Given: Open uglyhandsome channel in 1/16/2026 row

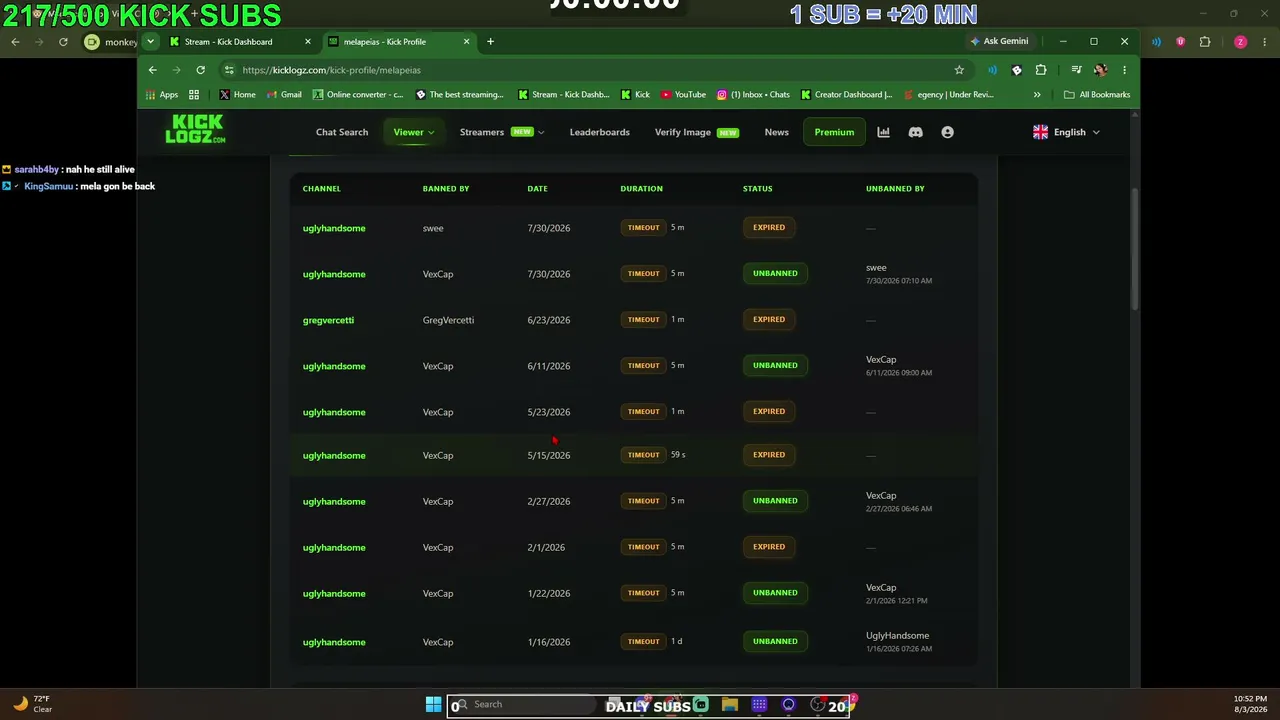Looking at the screenshot, I should pyautogui.click(x=334, y=642).
